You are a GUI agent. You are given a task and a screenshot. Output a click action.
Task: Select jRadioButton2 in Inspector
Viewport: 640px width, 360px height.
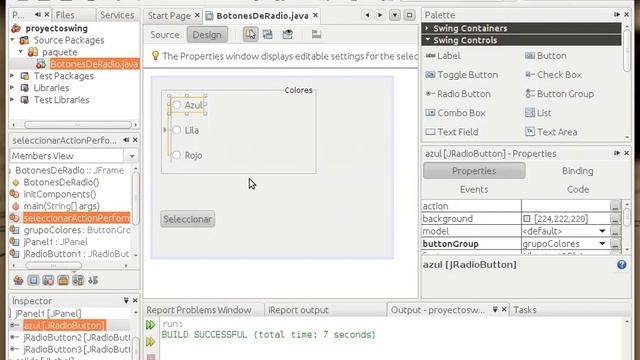(77, 338)
